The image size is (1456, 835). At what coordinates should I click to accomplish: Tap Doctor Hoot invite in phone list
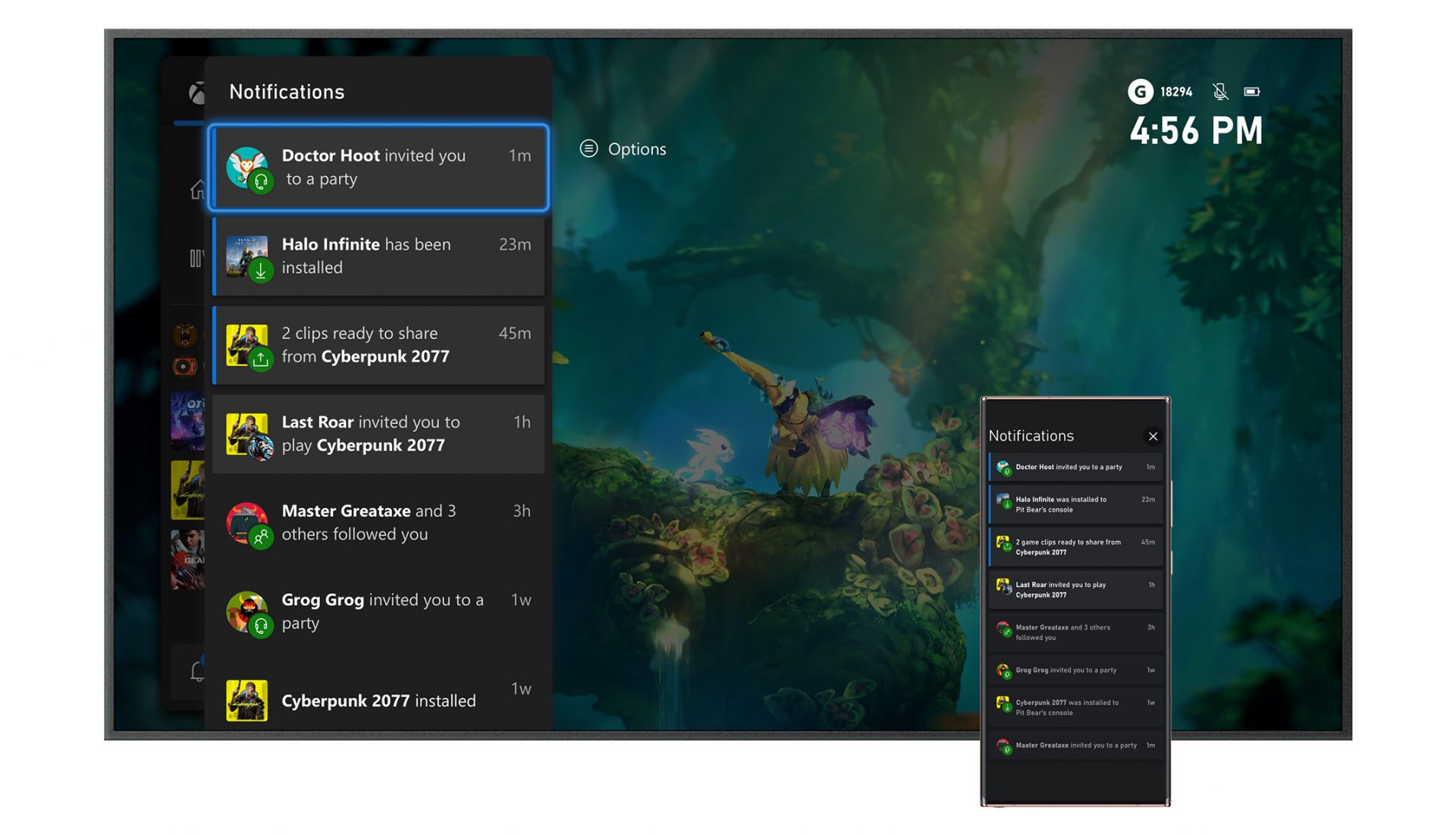click(1075, 467)
